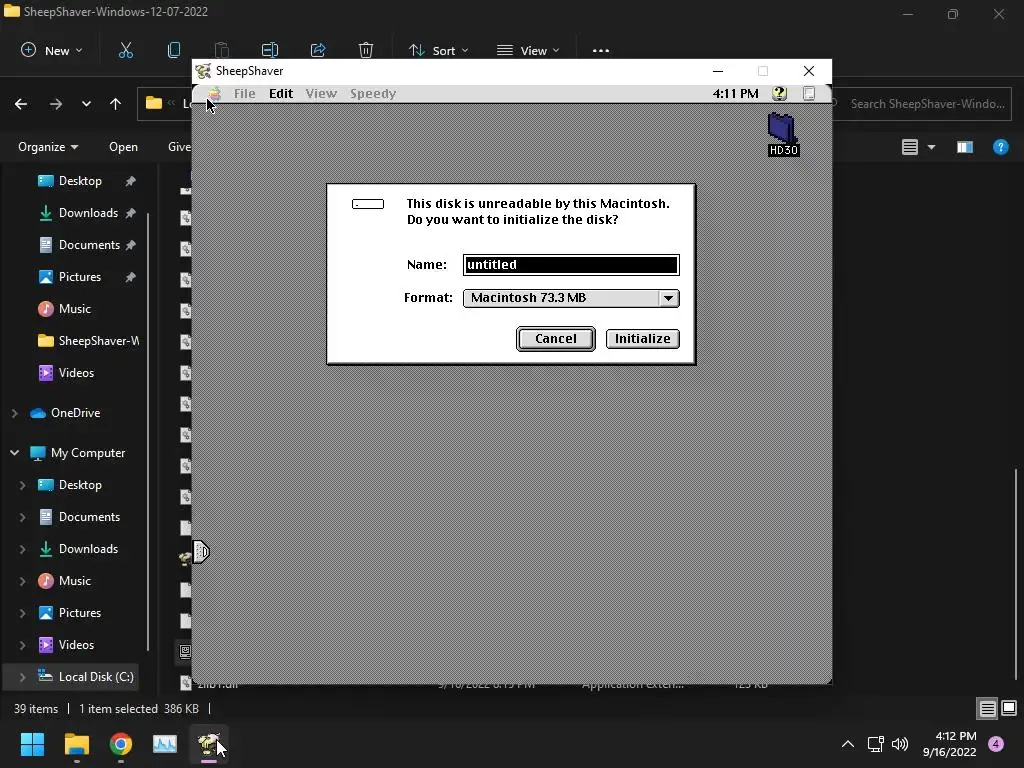Expand Pictures under My Computer

click(23, 613)
